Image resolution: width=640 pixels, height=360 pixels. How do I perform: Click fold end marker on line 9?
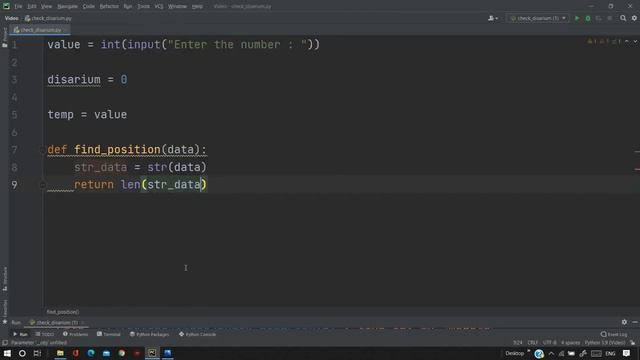[42, 185]
